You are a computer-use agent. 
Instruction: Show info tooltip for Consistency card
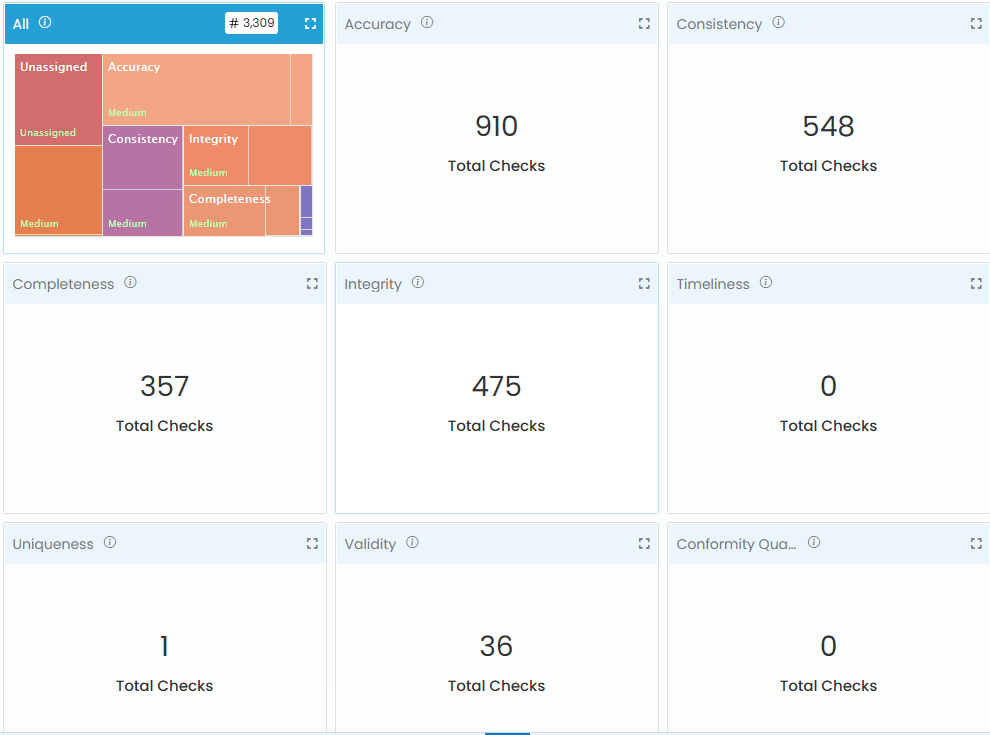click(x=778, y=23)
